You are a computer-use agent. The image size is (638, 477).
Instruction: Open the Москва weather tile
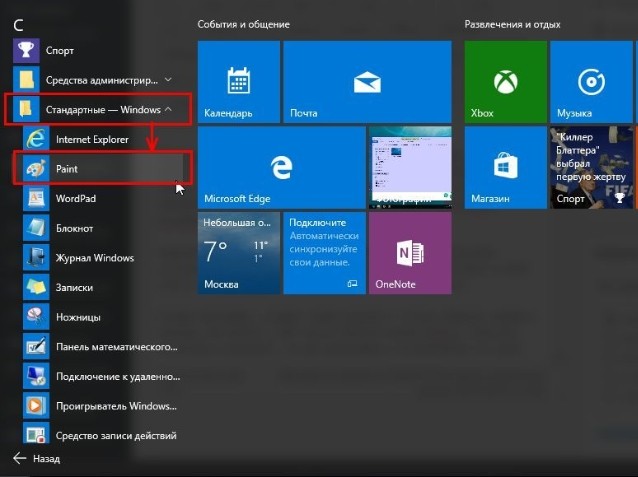[239, 253]
